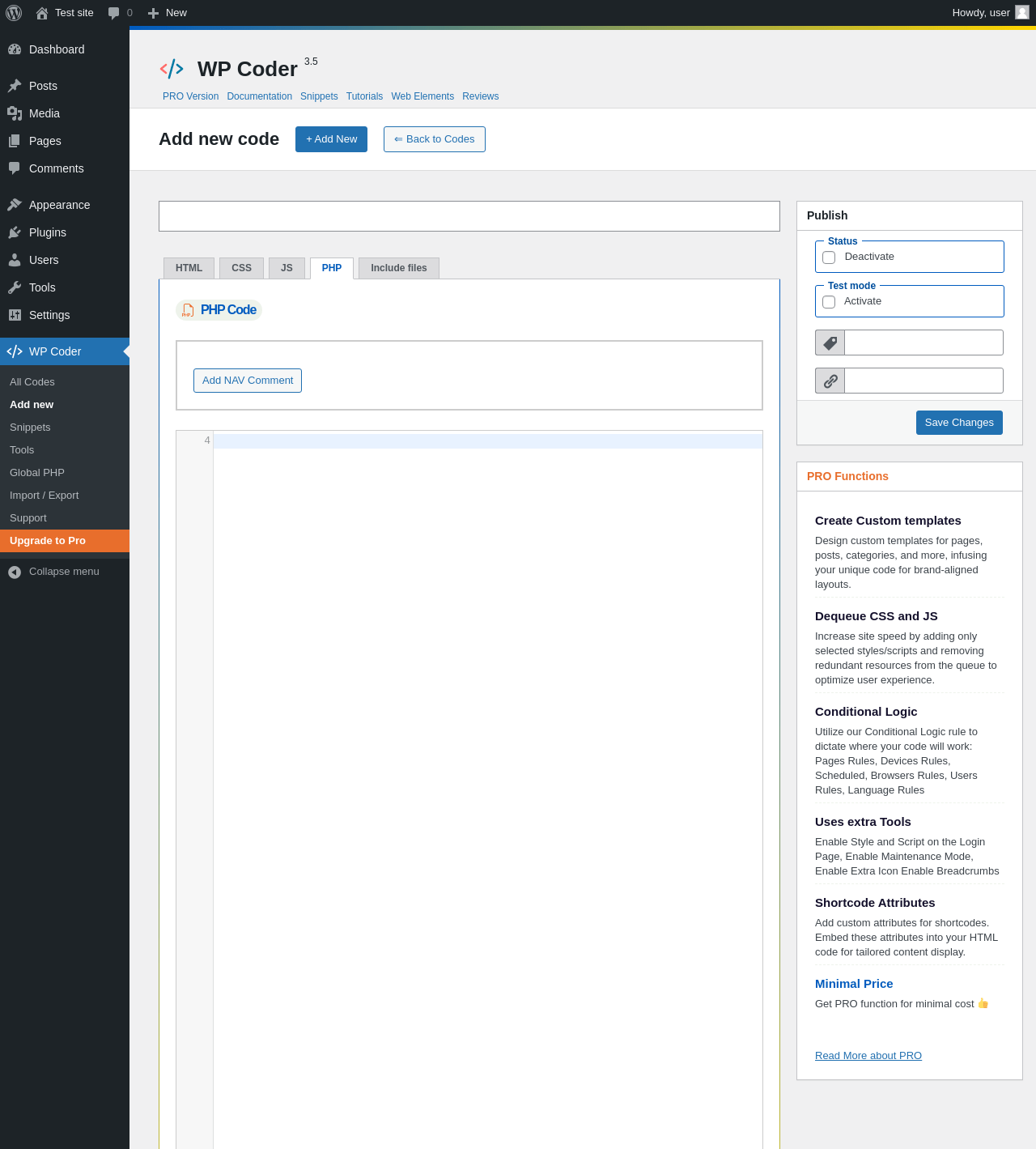Click the Dashboard gauge icon

(15, 49)
